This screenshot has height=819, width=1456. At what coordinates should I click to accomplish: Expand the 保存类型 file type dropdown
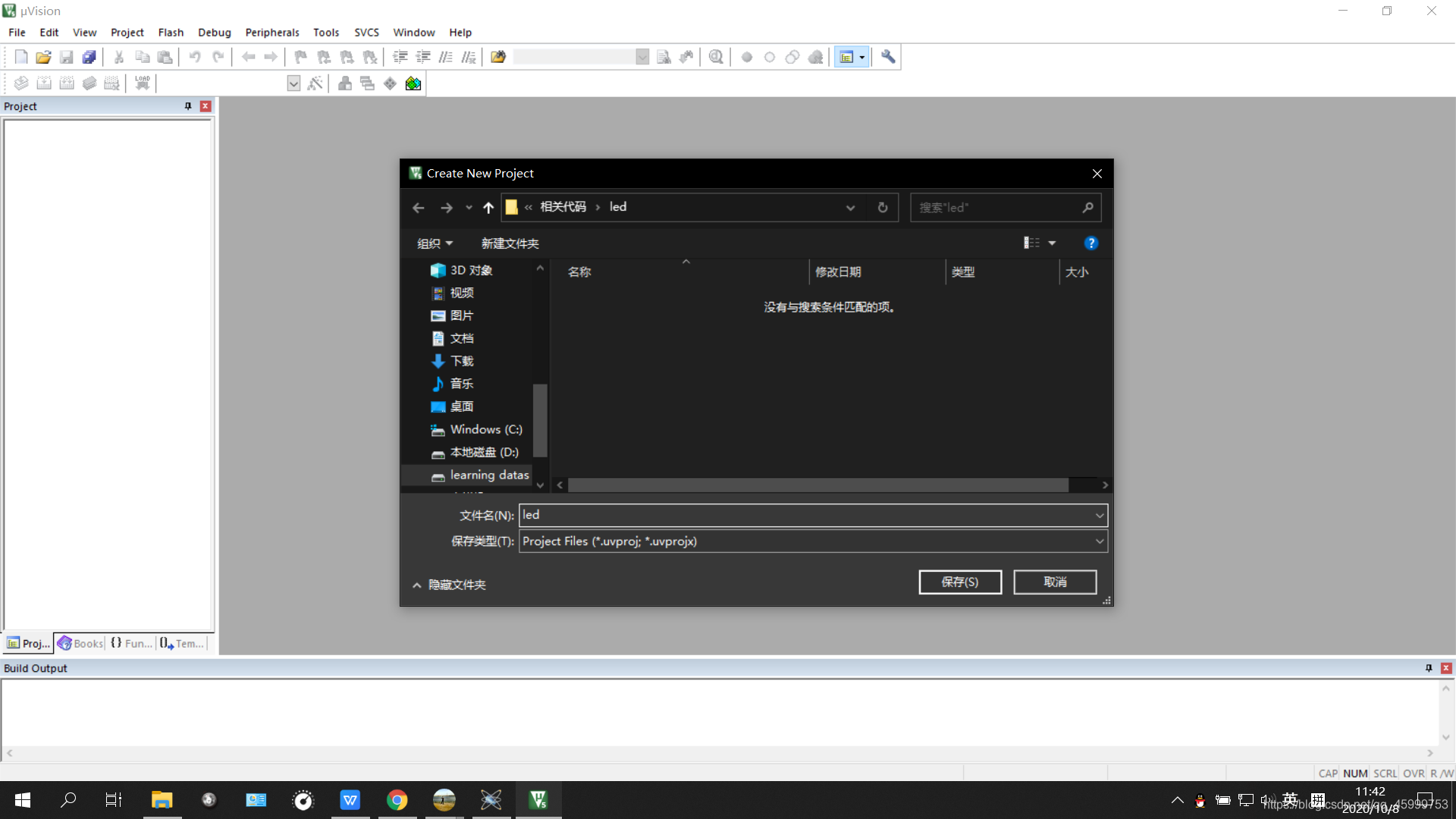[1099, 541]
